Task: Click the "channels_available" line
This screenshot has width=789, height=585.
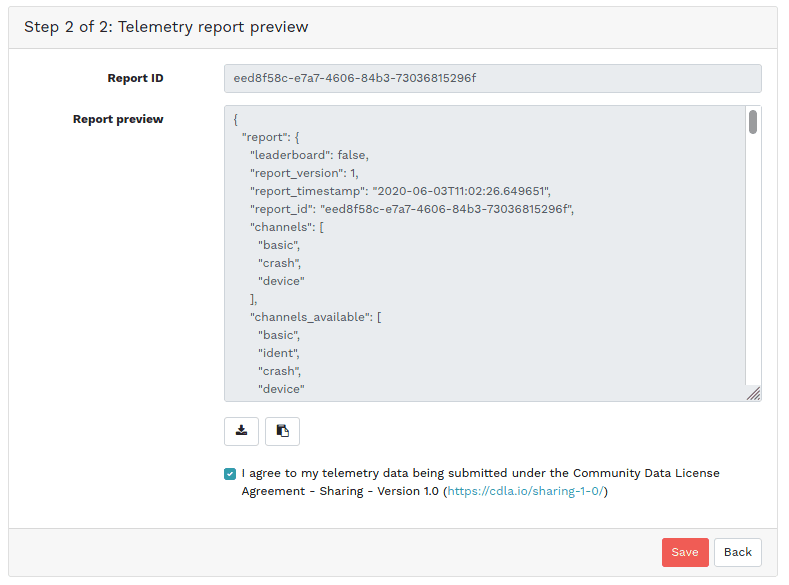Action: pyautogui.click(x=315, y=317)
